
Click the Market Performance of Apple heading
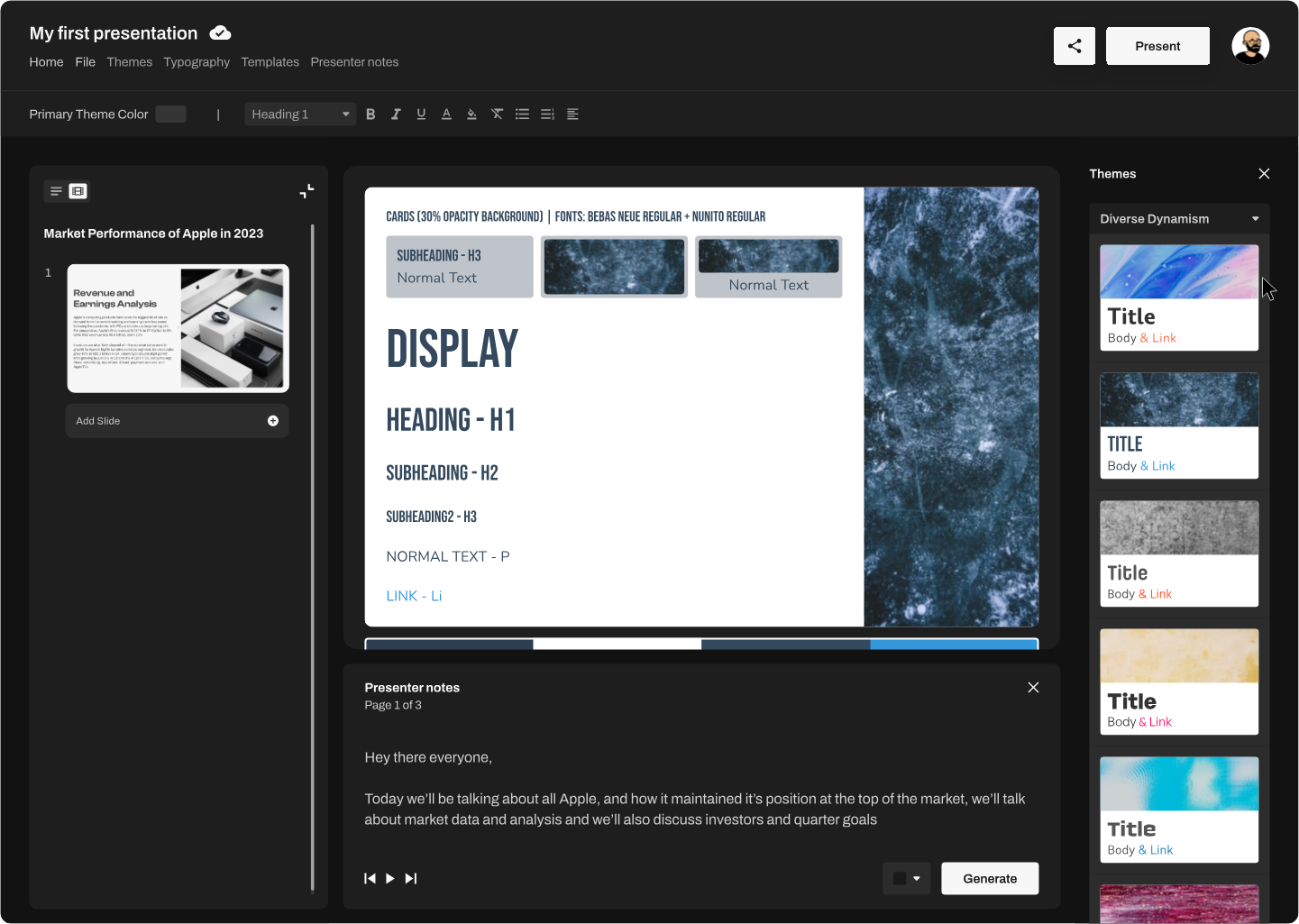coord(153,233)
